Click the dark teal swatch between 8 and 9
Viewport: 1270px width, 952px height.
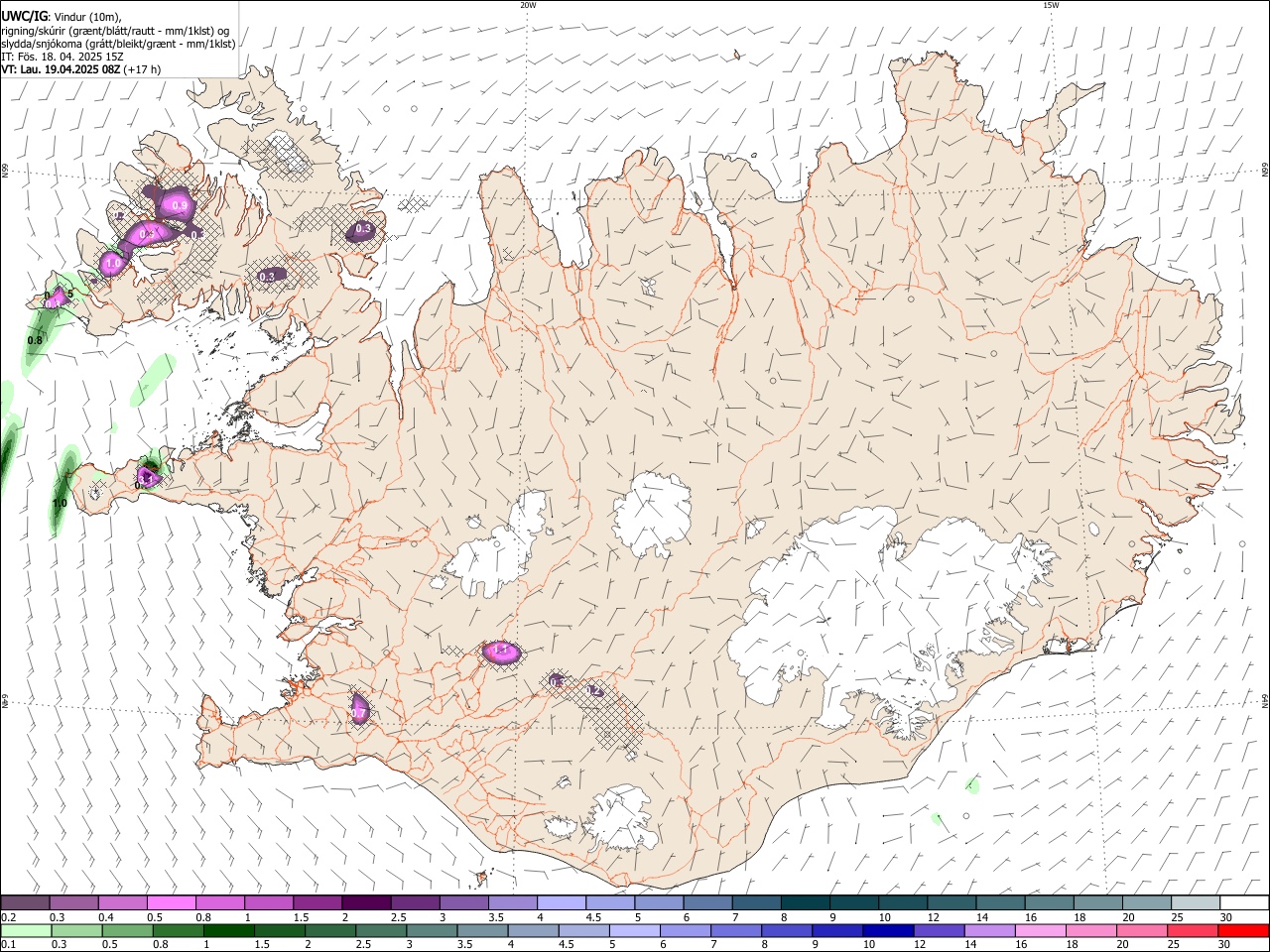pos(804,903)
